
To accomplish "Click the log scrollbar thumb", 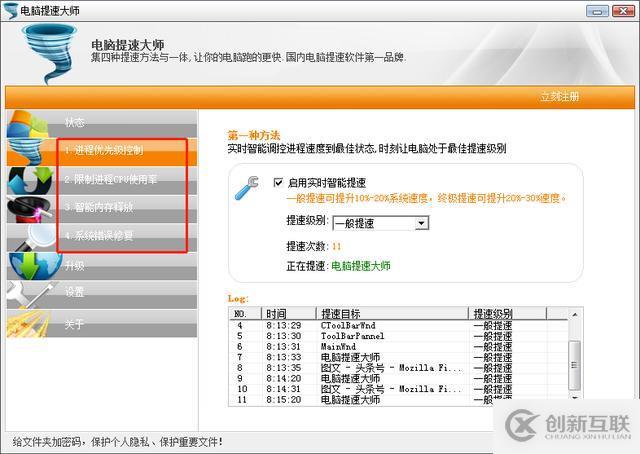I will tap(574, 365).
